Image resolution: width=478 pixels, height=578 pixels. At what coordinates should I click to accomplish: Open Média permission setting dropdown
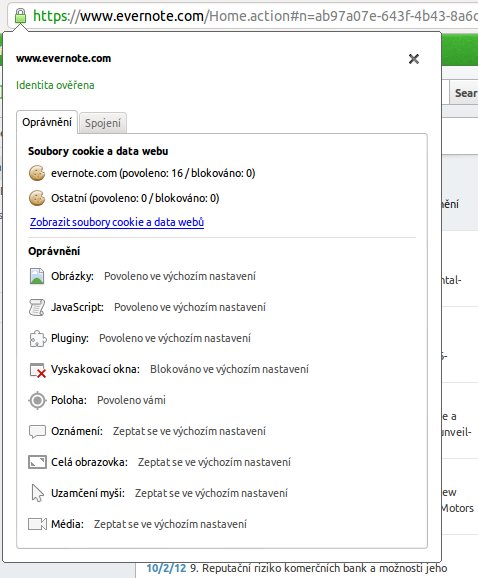tap(170, 524)
